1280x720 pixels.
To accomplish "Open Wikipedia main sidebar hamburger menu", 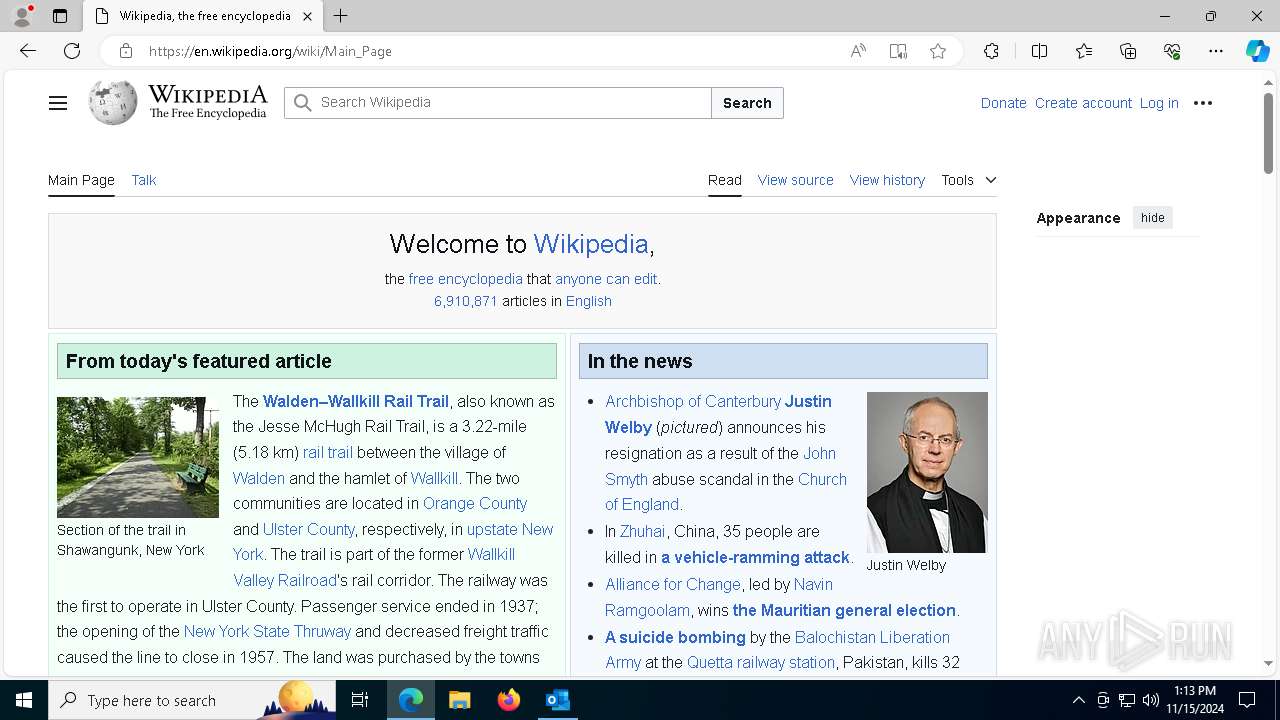I will tap(58, 103).
